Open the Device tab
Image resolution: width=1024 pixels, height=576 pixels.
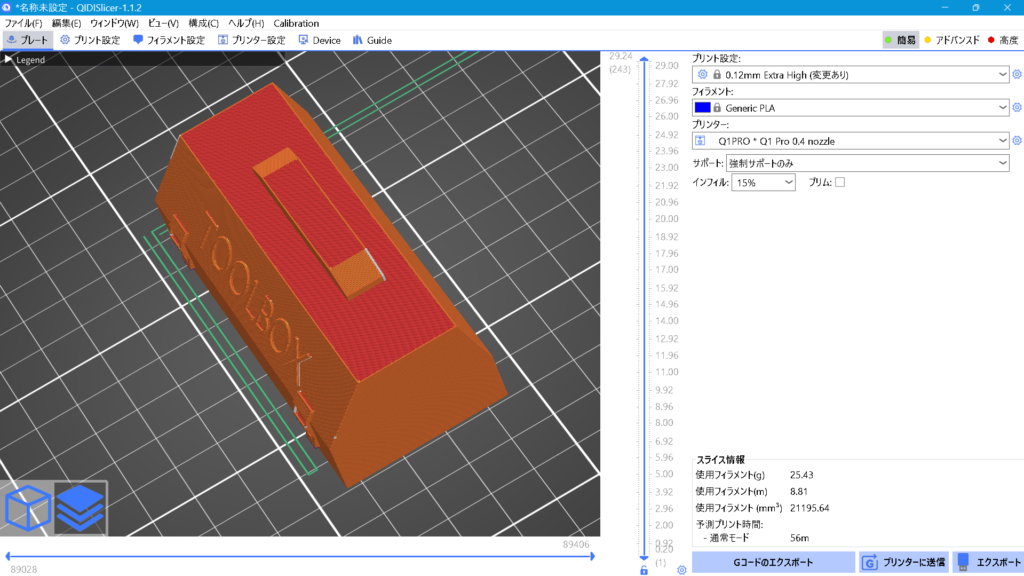pyautogui.click(x=319, y=40)
